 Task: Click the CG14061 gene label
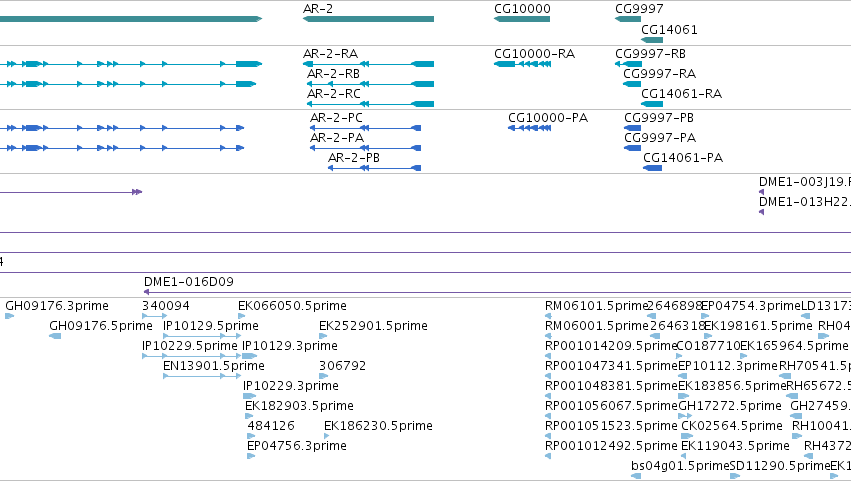tap(669, 30)
